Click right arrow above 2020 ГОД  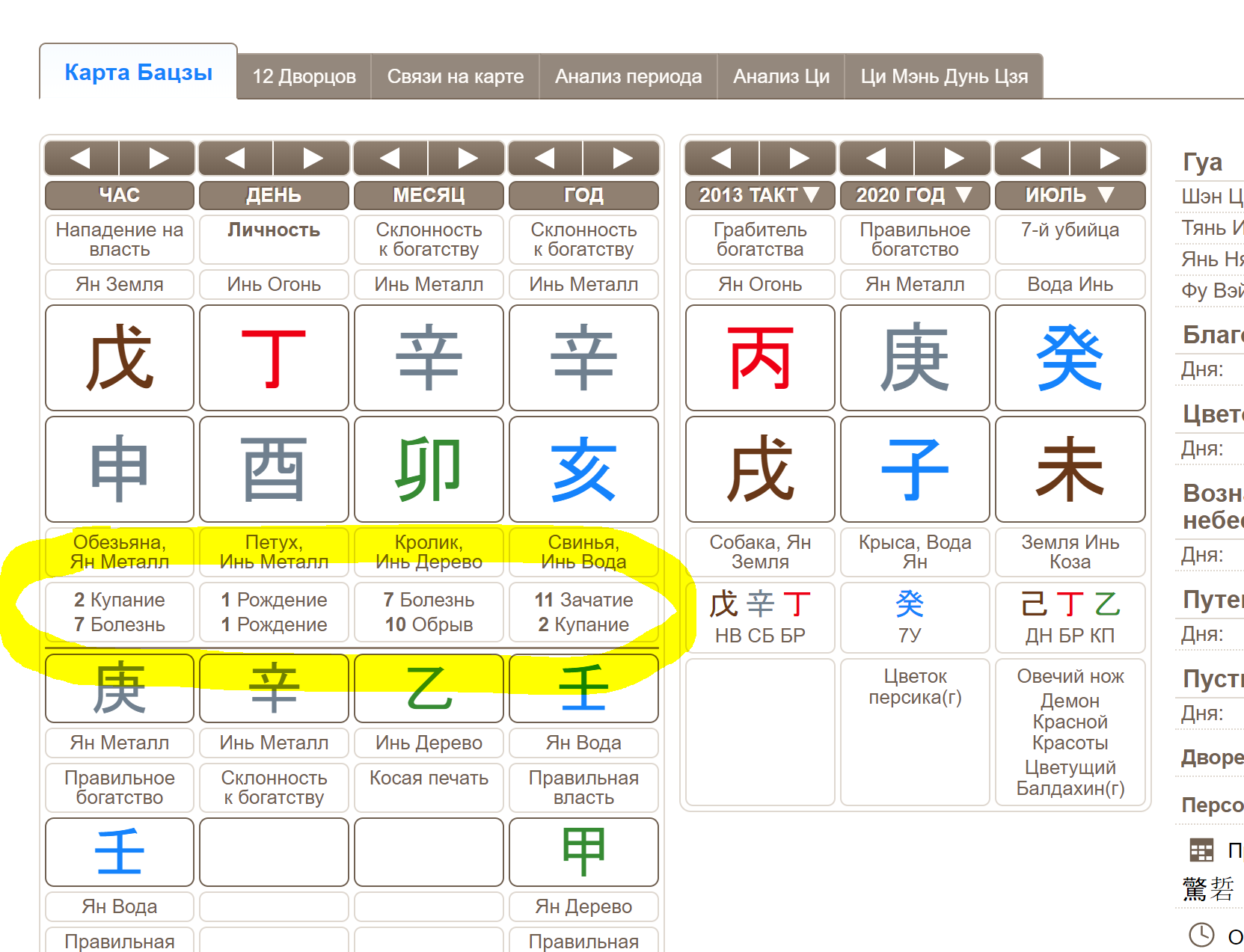click(953, 158)
